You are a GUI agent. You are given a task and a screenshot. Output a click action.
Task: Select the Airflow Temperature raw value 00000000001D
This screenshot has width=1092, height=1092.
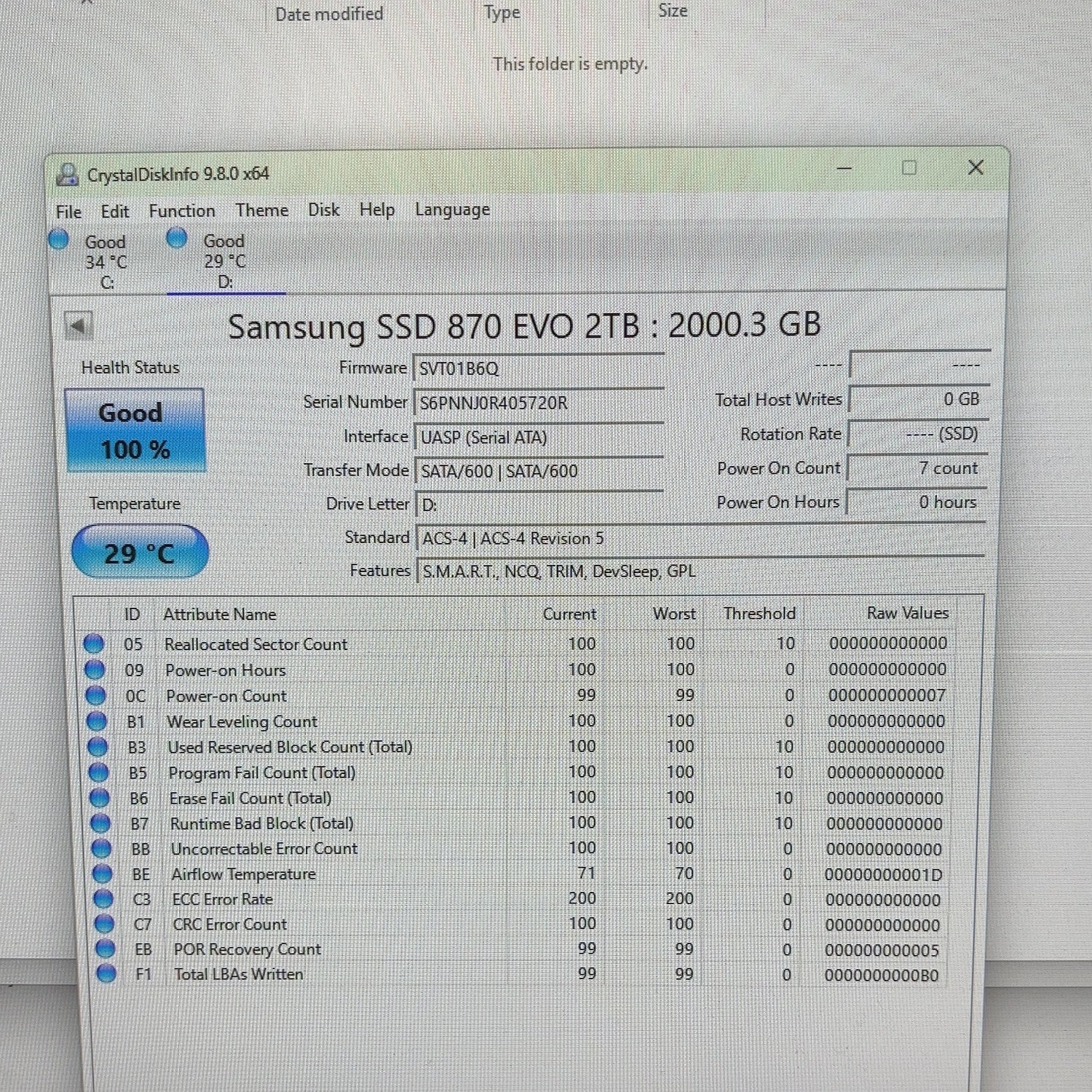(x=883, y=874)
